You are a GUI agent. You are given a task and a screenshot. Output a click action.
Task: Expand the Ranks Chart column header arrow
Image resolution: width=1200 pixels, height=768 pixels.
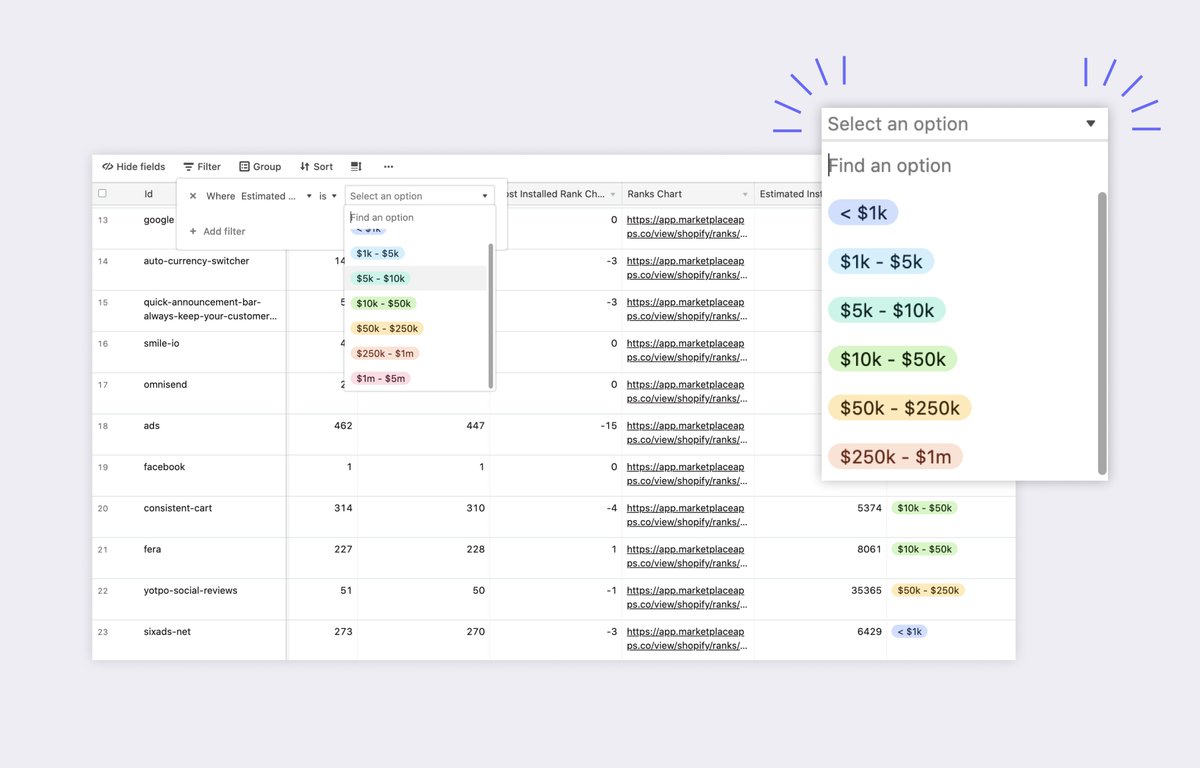(745, 194)
